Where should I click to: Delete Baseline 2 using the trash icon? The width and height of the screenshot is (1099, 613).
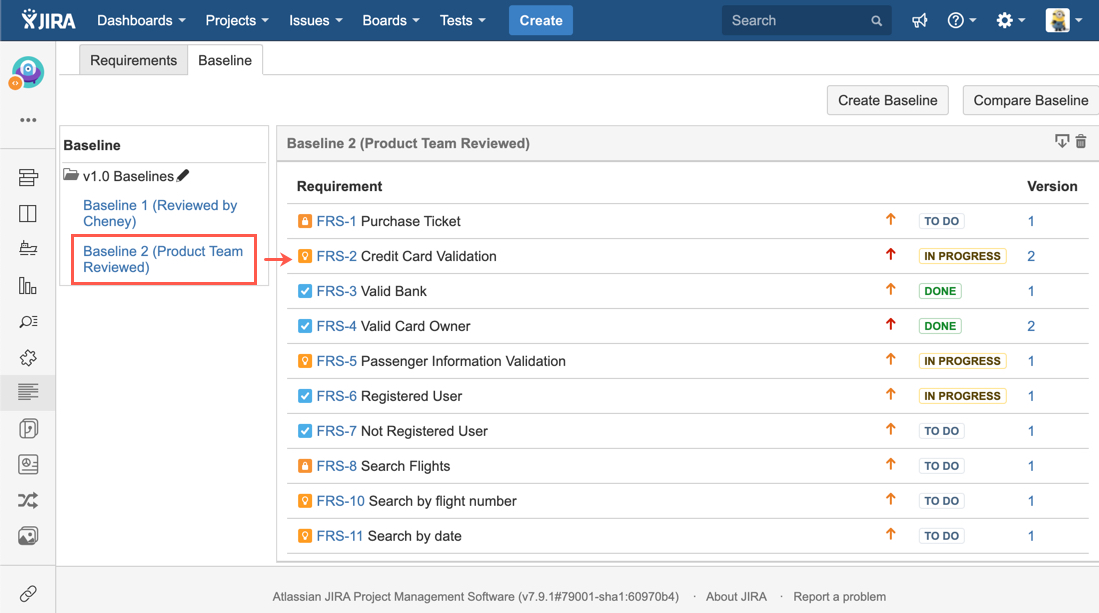pyautogui.click(x=1080, y=143)
